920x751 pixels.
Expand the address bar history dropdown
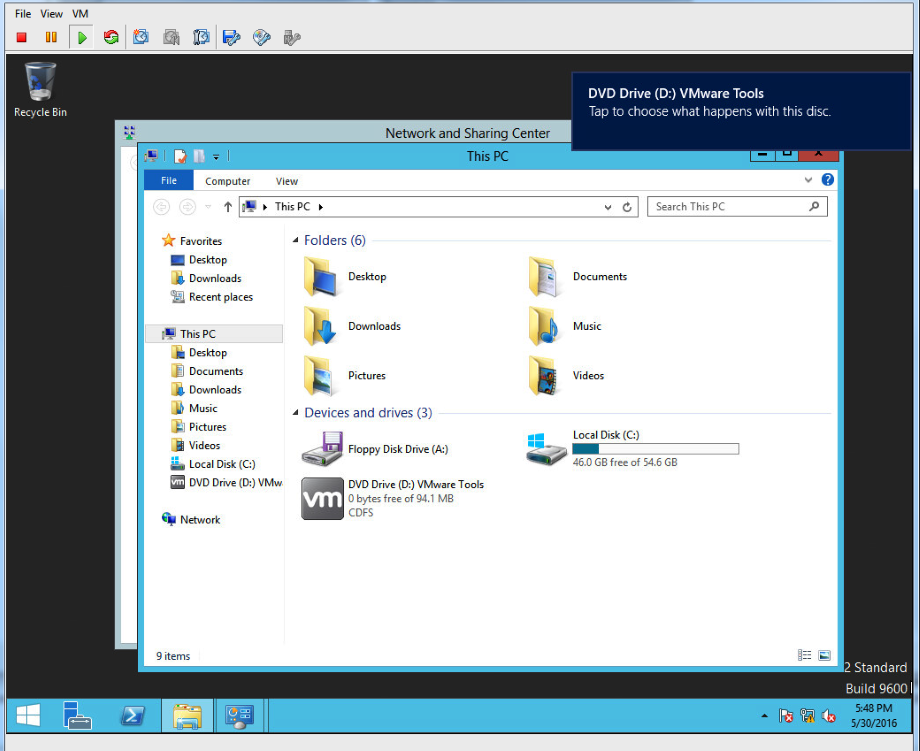tap(608, 207)
